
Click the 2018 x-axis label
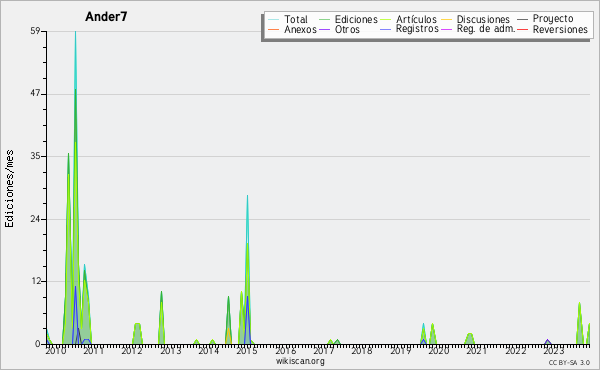tap(362, 351)
